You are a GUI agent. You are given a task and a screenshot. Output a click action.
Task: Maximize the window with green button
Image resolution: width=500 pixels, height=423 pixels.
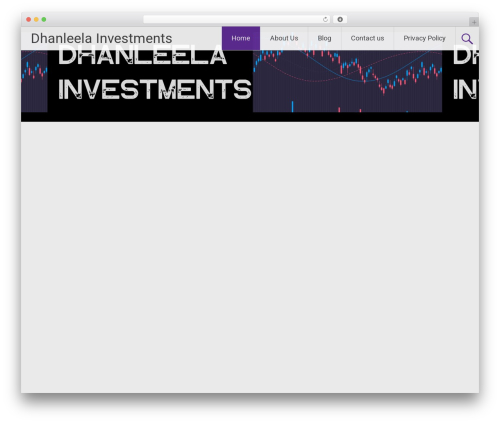(x=44, y=20)
